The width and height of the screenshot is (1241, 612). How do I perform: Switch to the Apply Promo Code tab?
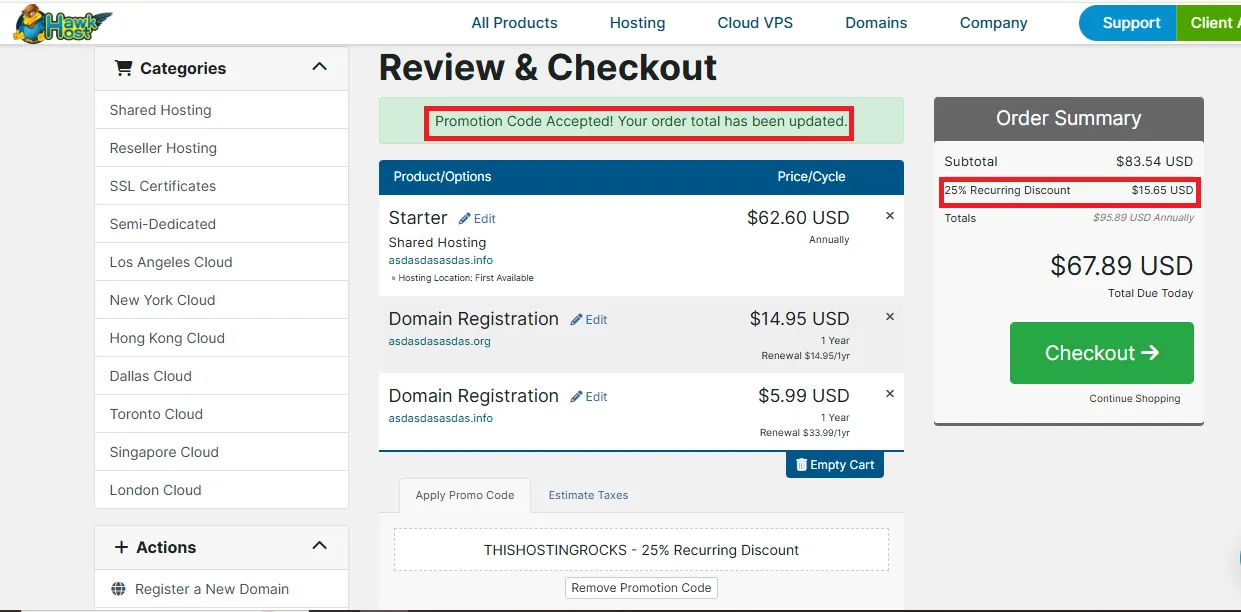coord(465,495)
